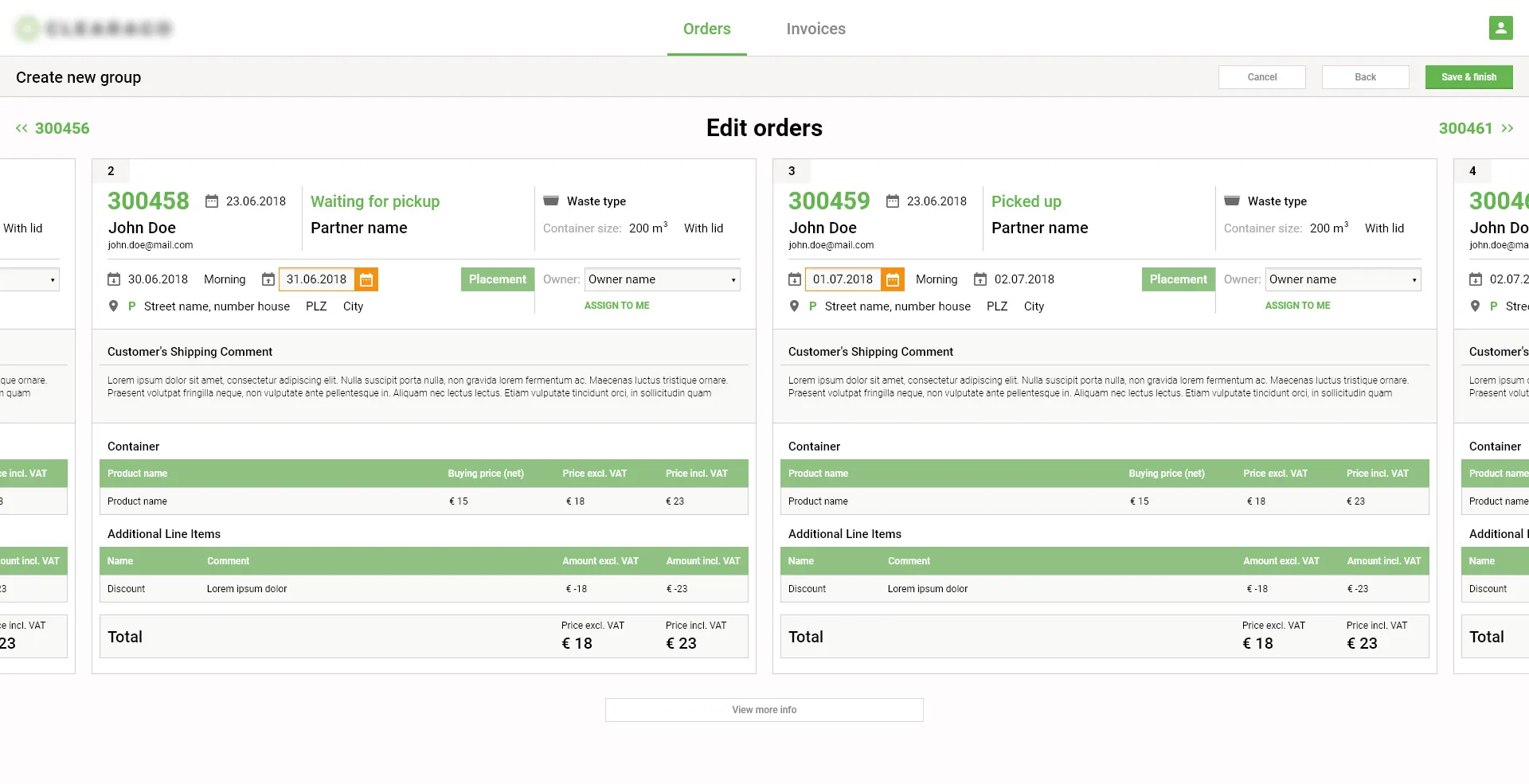The width and height of the screenshot is (1529, 784).
Task: Expand Owner name dropdown in order 300458
Action: point(662,279)
